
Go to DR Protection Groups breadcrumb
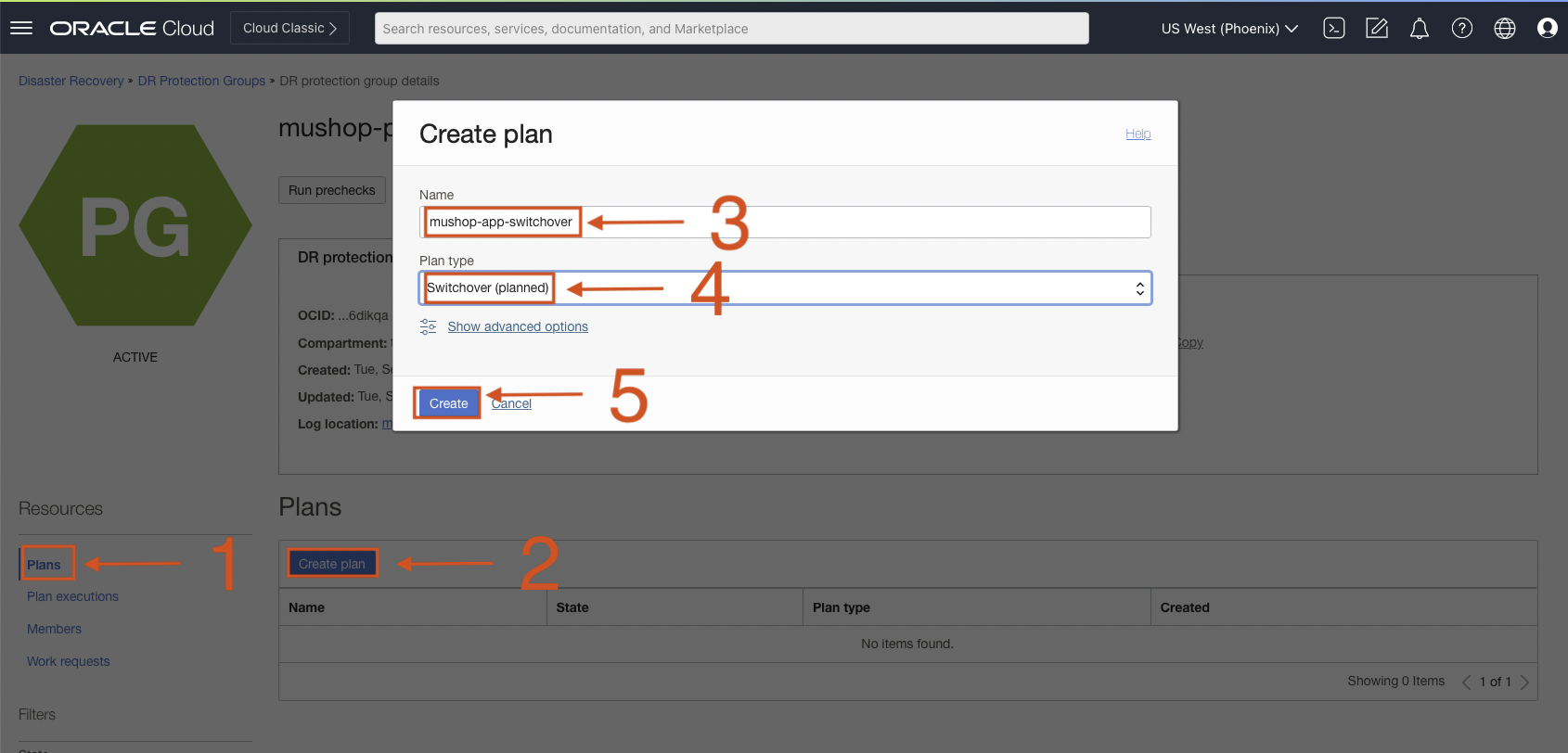tap(201, 81)
